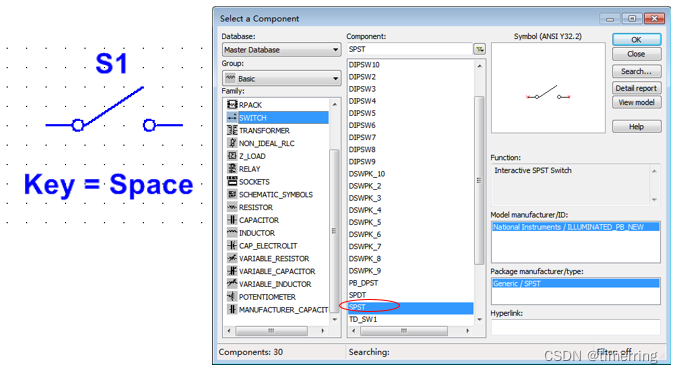Click the POTENTIOMETER family icon
Viewport: 673px width, 373px height.
(x=232, y=297)
